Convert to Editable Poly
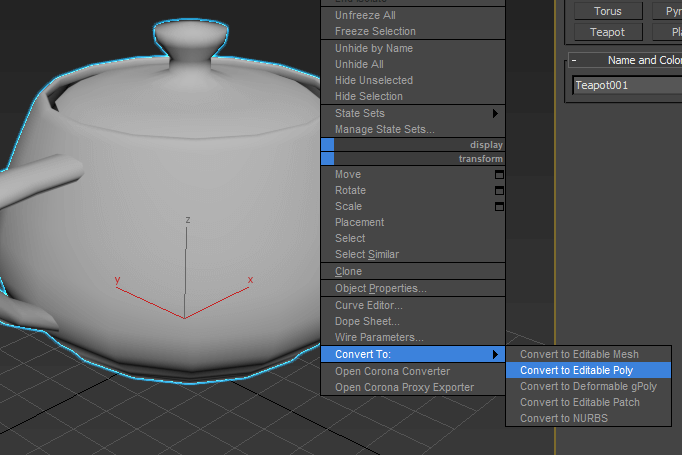682x455 pixels. pos(588,370)
